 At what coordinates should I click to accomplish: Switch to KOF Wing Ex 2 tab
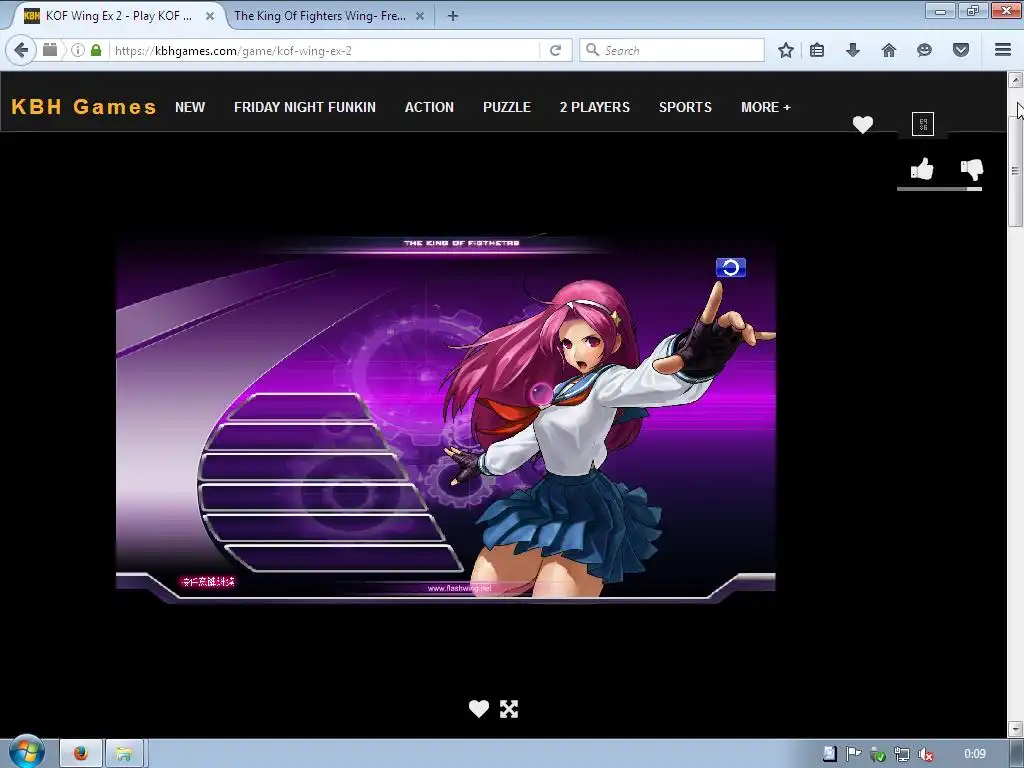click(x=118, y=16)
